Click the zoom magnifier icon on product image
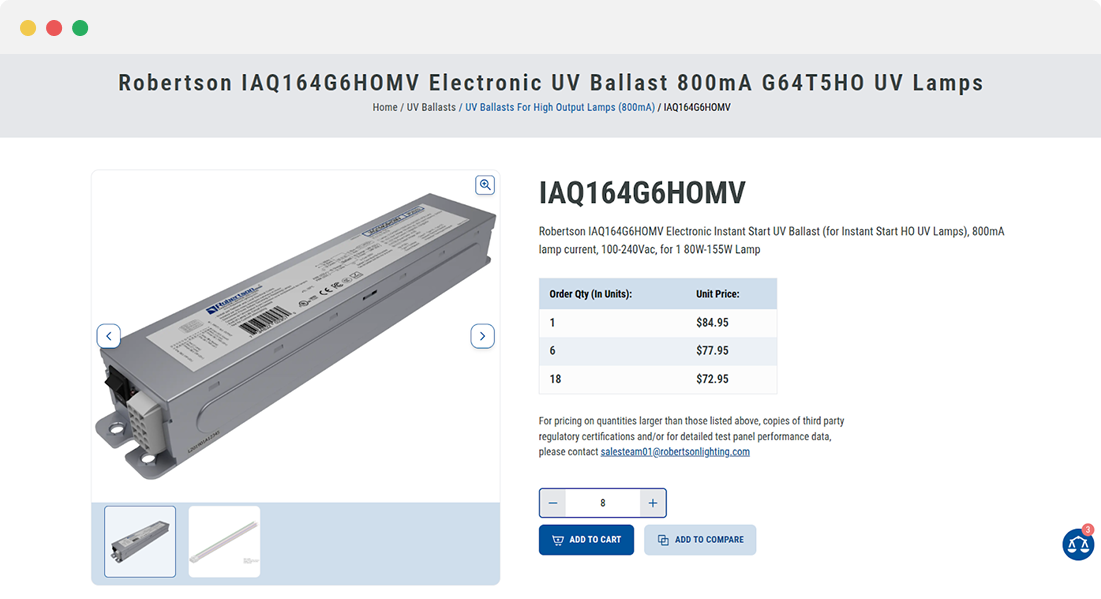1101x599 pixels. (x=485, y=185)
